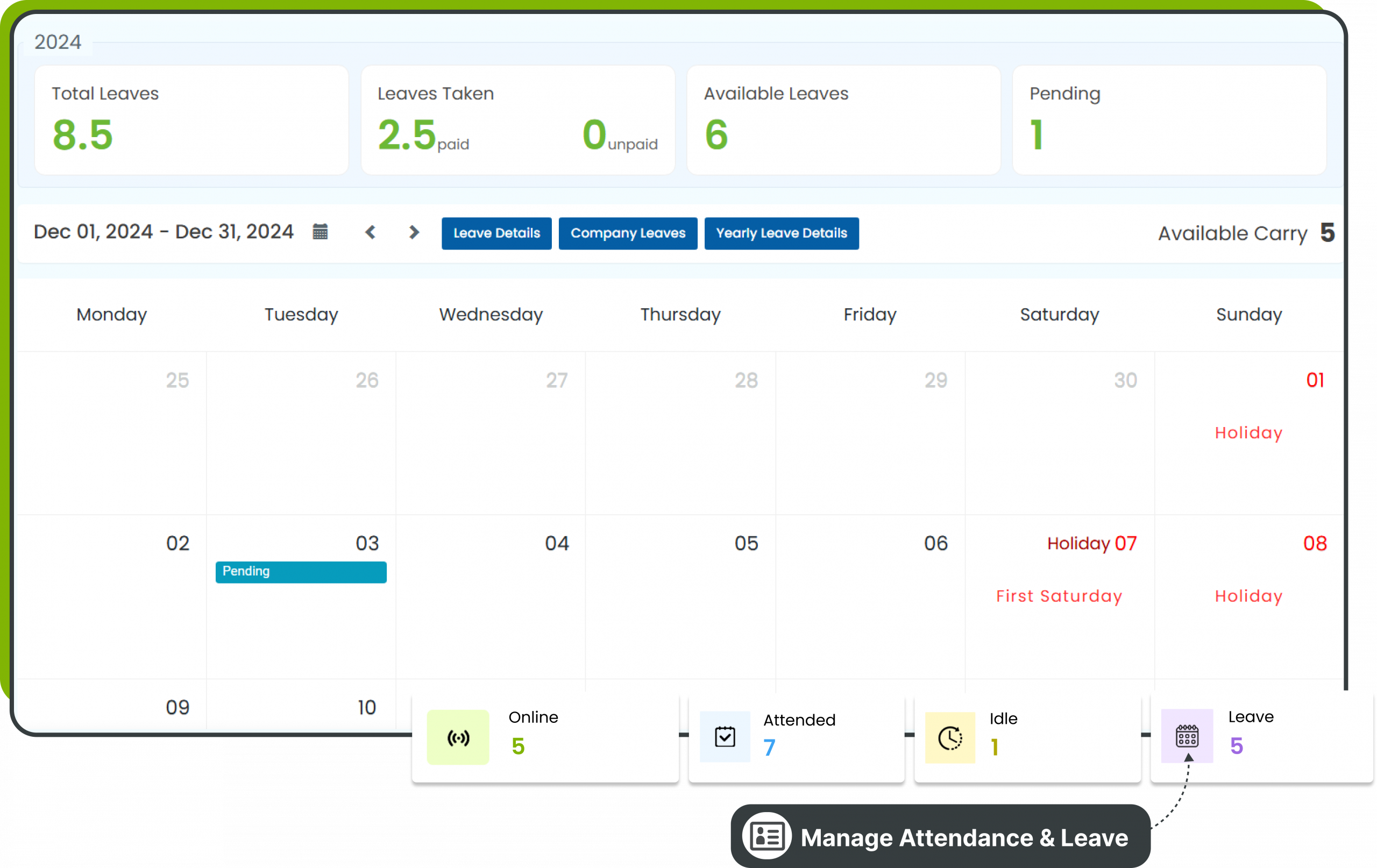This screenshot has height=868, width=1377.
Task: Select the Pending 1 summary card
Action: 1169,120
